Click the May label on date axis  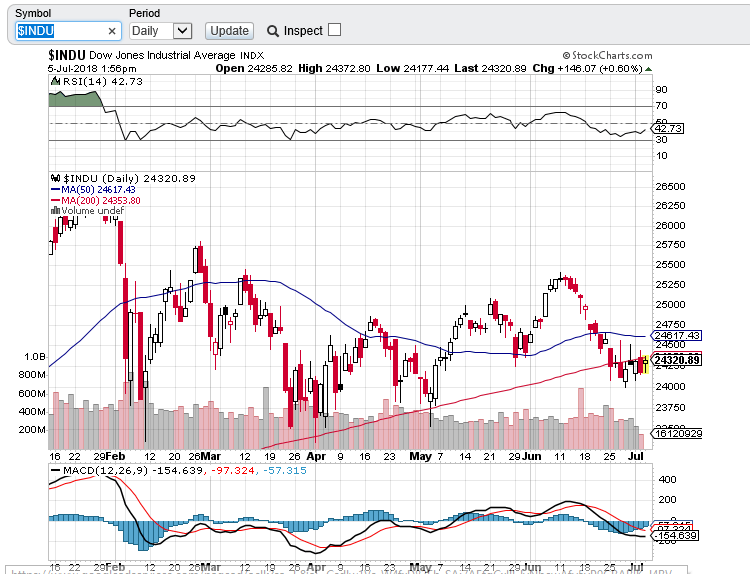pos(420,456)
